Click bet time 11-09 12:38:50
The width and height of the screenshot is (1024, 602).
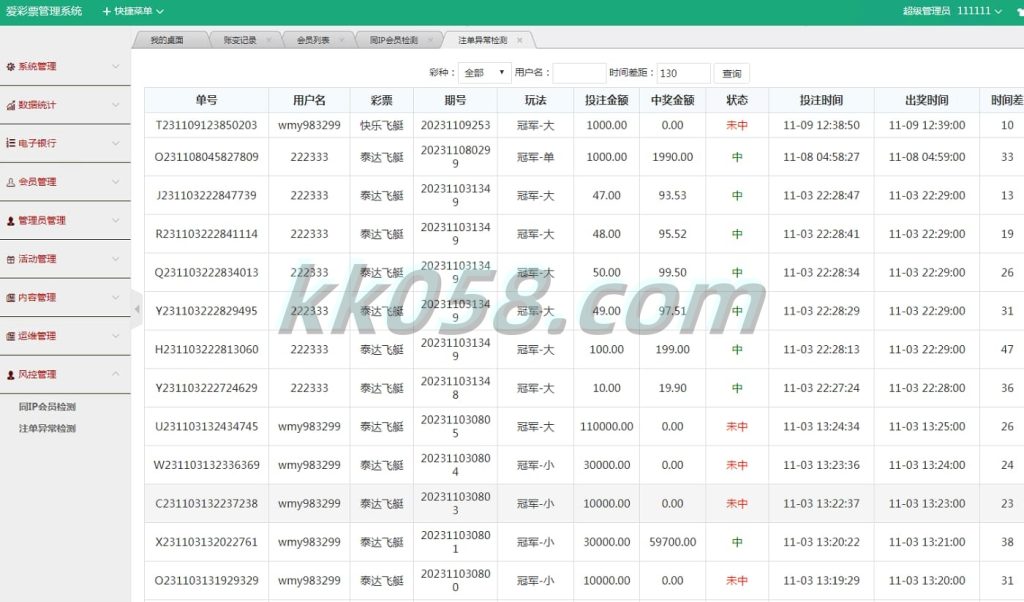coord(821,125)
